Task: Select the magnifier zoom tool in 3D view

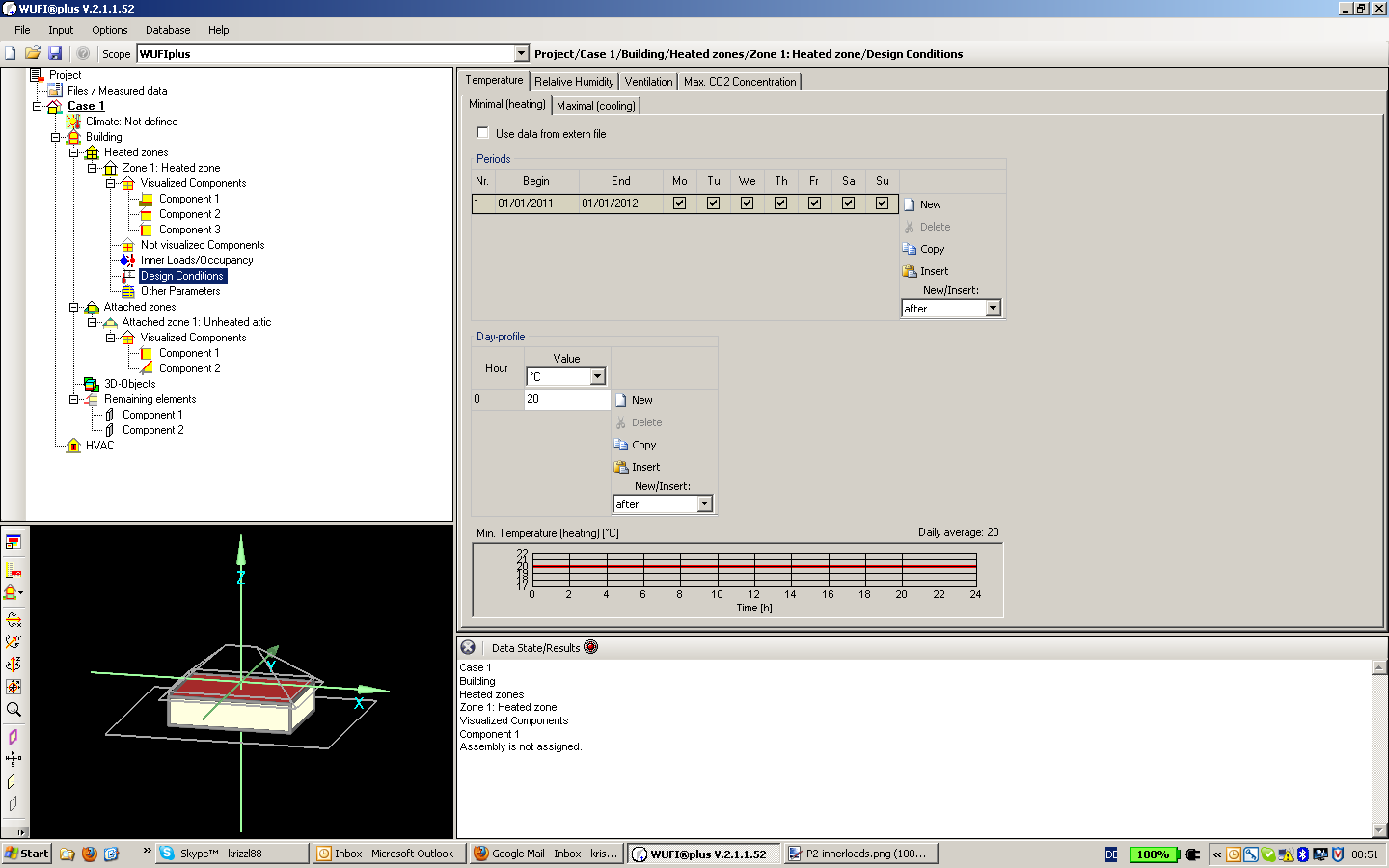Action: click(x=14, y=710)
